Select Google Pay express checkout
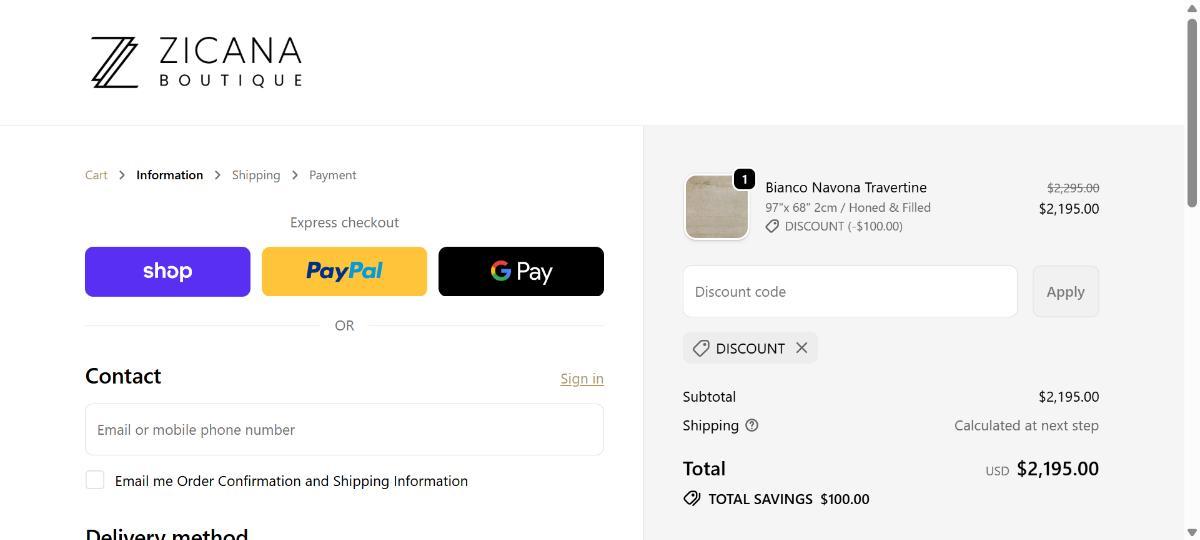This screenshot has height=540, width=1200. 521,271
